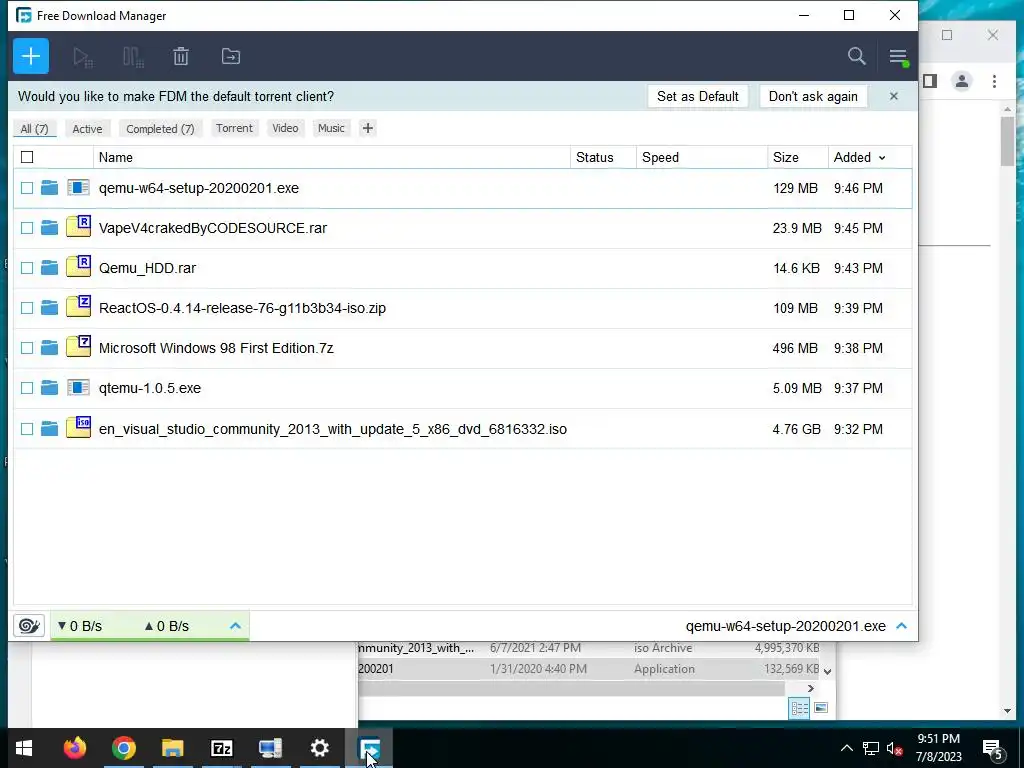Click the muted volume tray icon
The height and width of the screenshot is (768, 1024).
pyautogui.click(x=894, y=748)
